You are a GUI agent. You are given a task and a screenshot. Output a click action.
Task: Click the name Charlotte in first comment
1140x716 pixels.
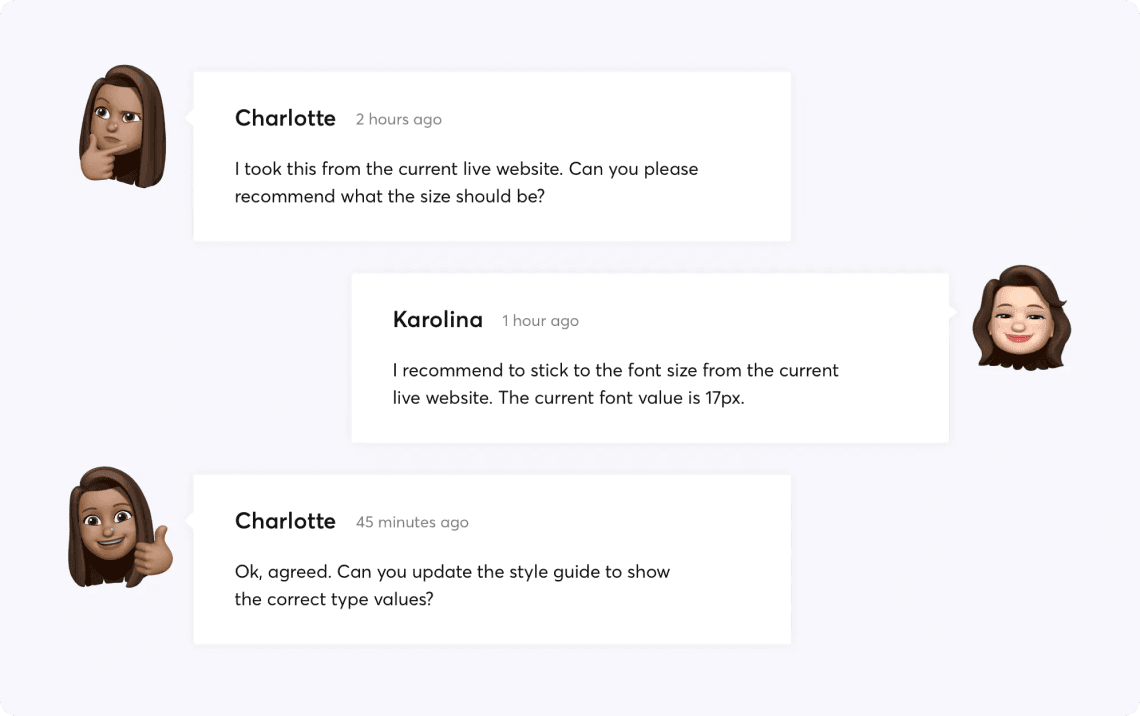[285, 118]
